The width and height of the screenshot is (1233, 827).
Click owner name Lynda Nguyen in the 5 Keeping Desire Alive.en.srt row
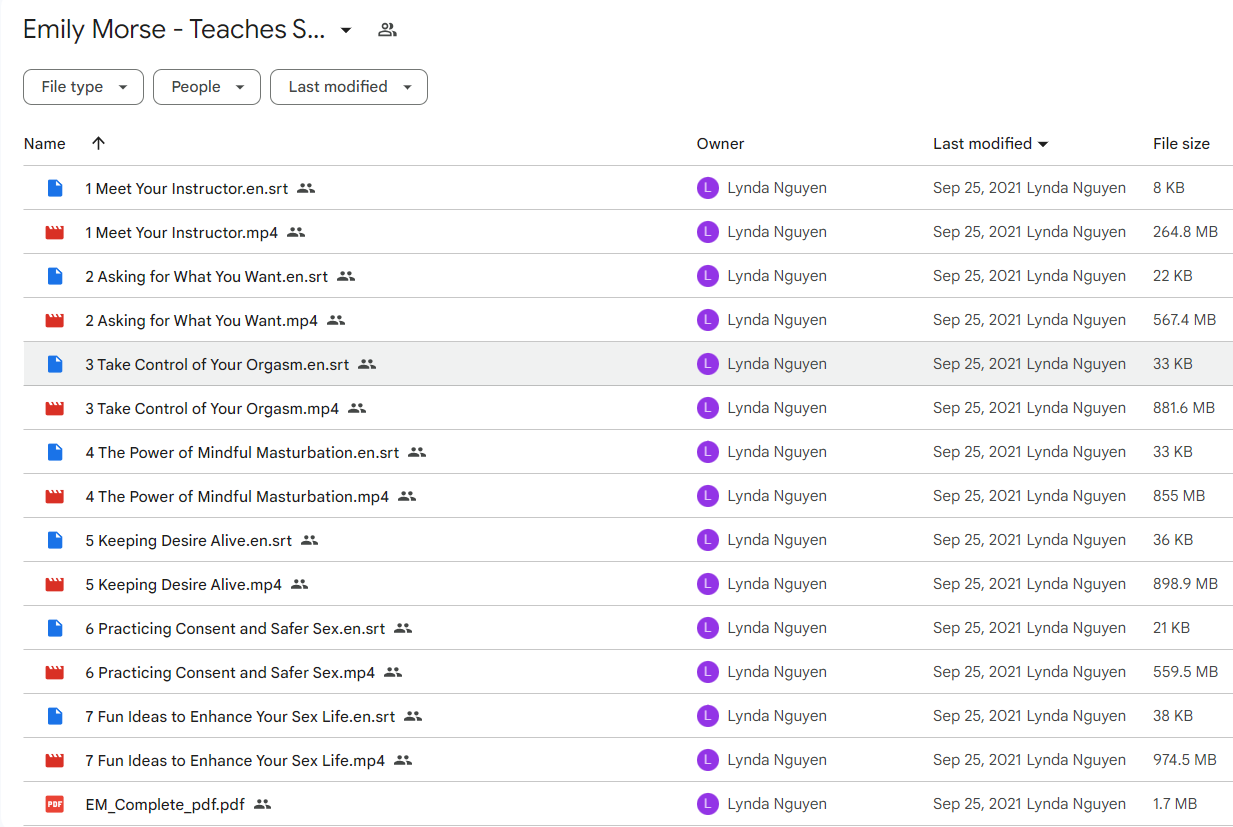click(777, 540)
